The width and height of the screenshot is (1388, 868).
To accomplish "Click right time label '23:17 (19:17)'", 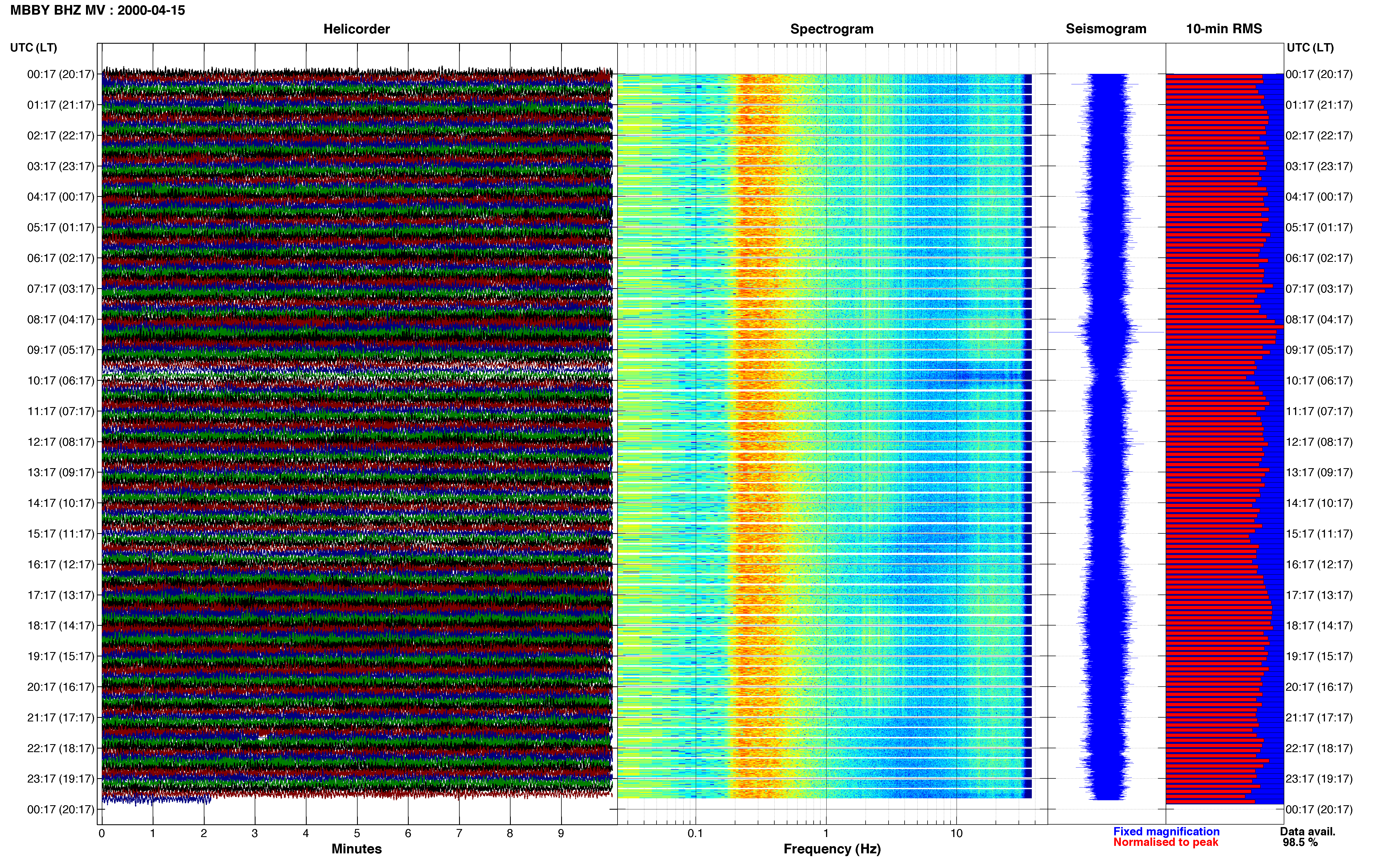I will 1319,779.
